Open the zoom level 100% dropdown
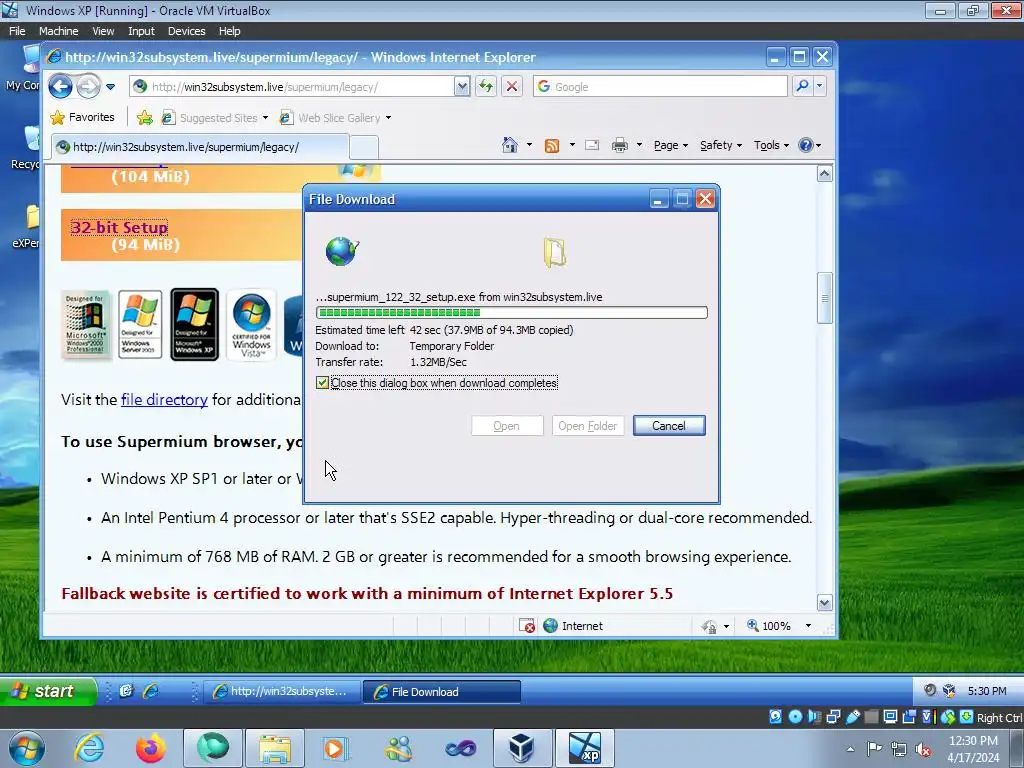 808,626
